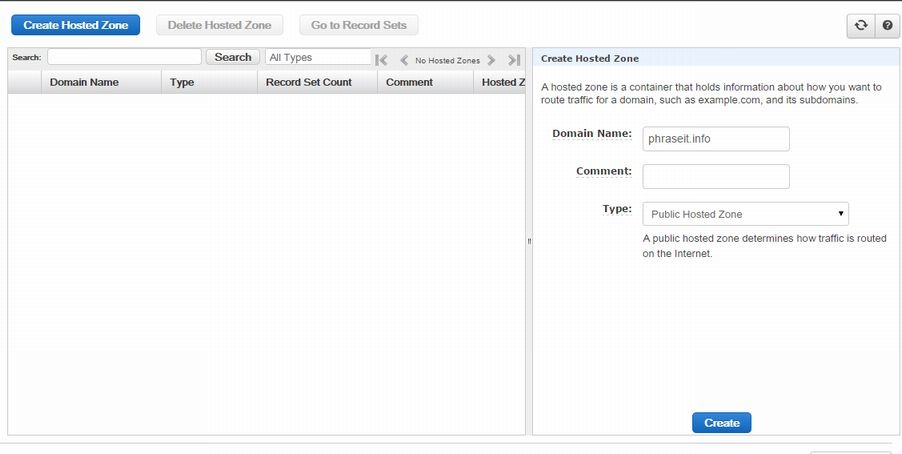902x454 pixels.
Task: Sort by Record Set Count column header
Action: point(309,82)
